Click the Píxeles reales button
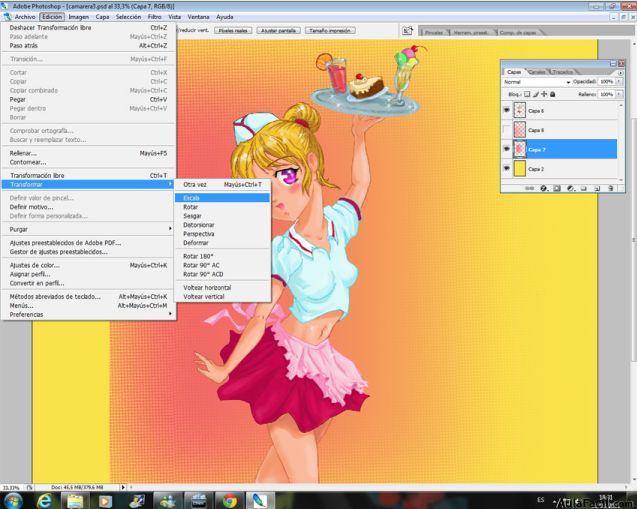 233,30
